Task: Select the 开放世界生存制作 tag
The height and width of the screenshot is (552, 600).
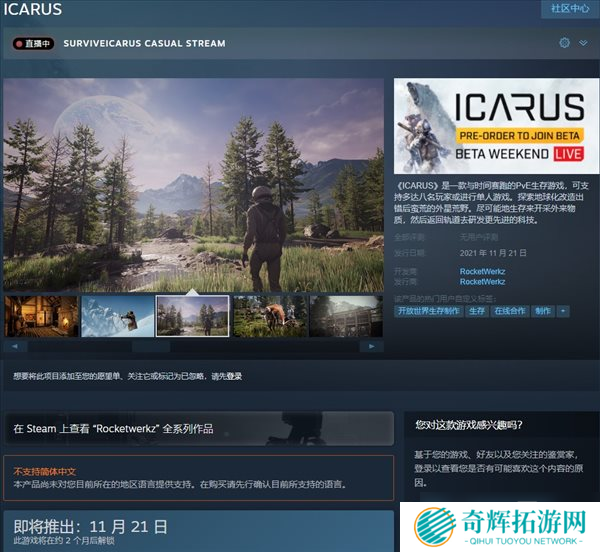Action: 428,311
